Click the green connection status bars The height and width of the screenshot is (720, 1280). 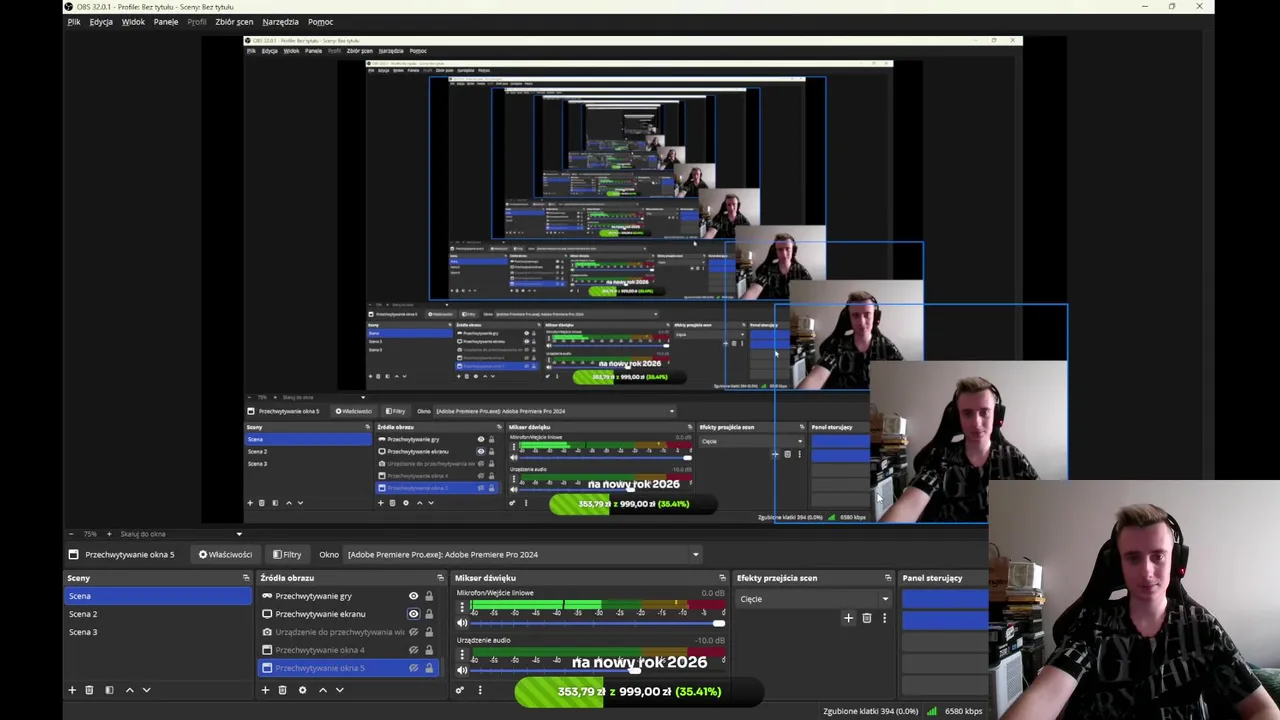[x=932, y=711]
